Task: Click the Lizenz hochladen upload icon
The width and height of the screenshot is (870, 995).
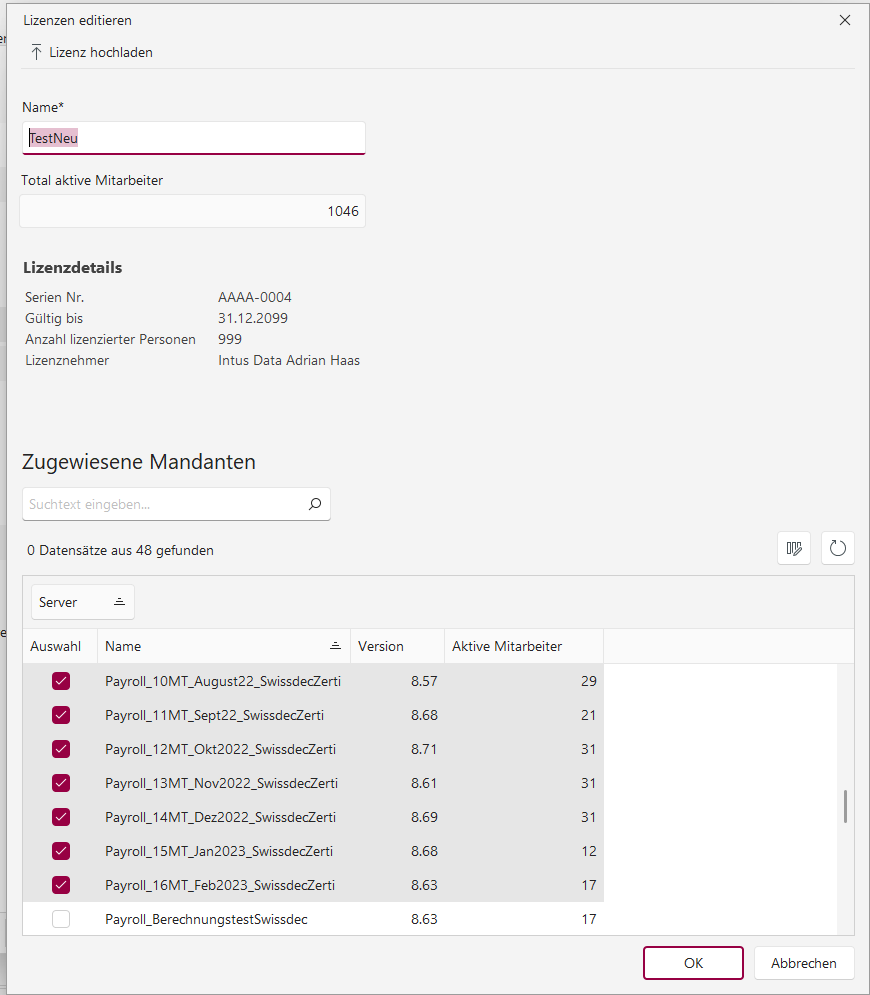Action: click(37, 52)
